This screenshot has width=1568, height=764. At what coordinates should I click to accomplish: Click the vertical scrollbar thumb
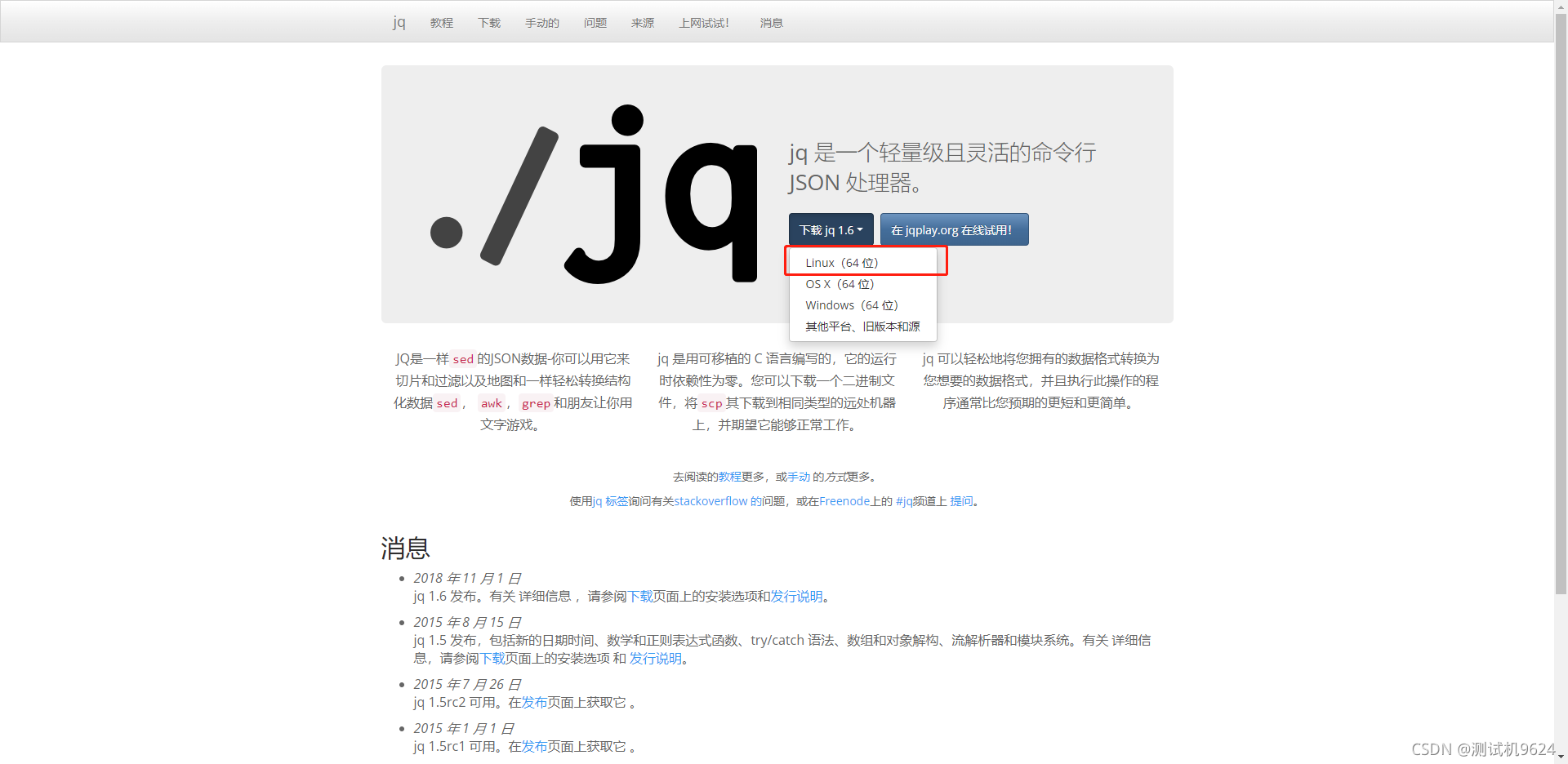[x=1561, y=302]
